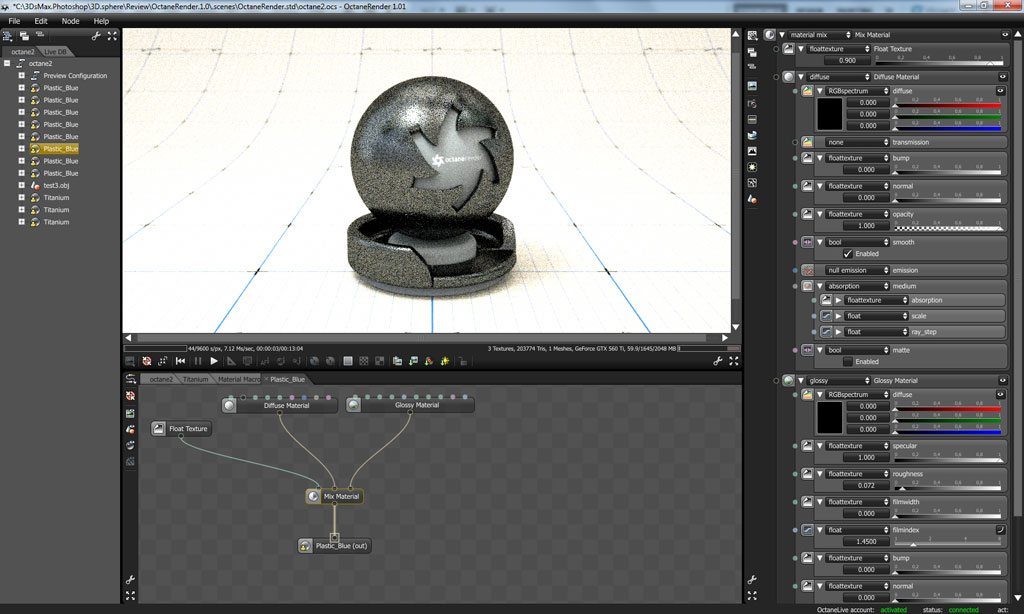
Task: Select Preview Configuration in the outliner
Action: tap(75, 76)
